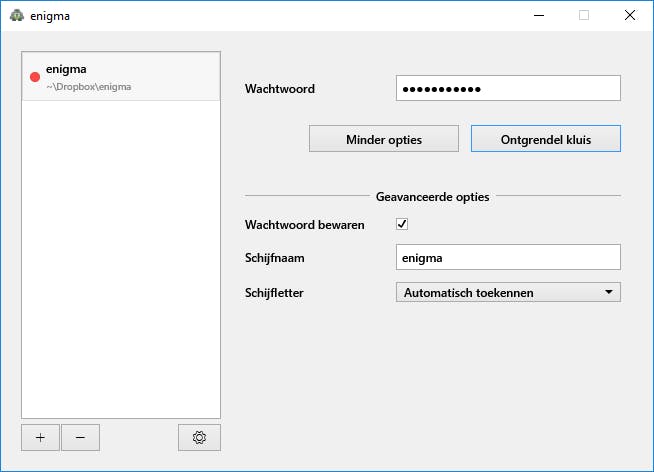Click the greyed-out maximize window button
The height and width of the screenshot is (472, 654).
click(584, 16)
